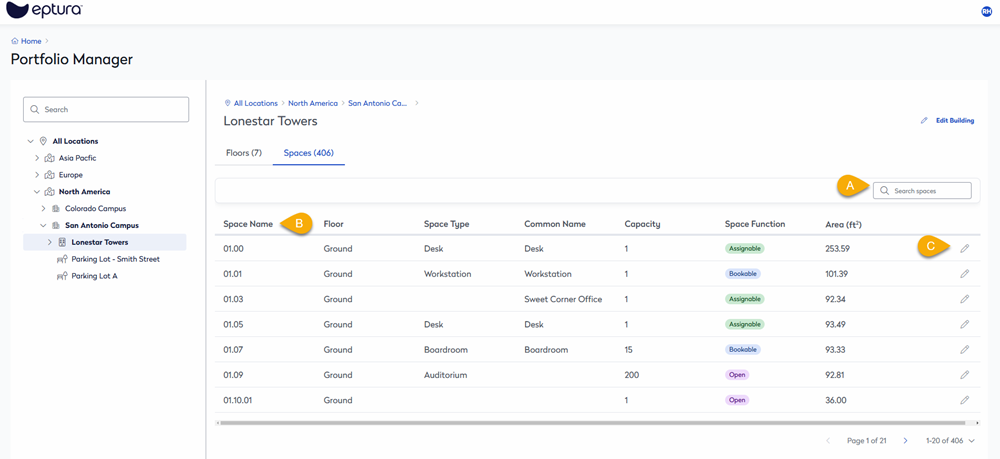
Task: Open San Antonio Ca... breadcrumb link
Action: click(378, 103)
